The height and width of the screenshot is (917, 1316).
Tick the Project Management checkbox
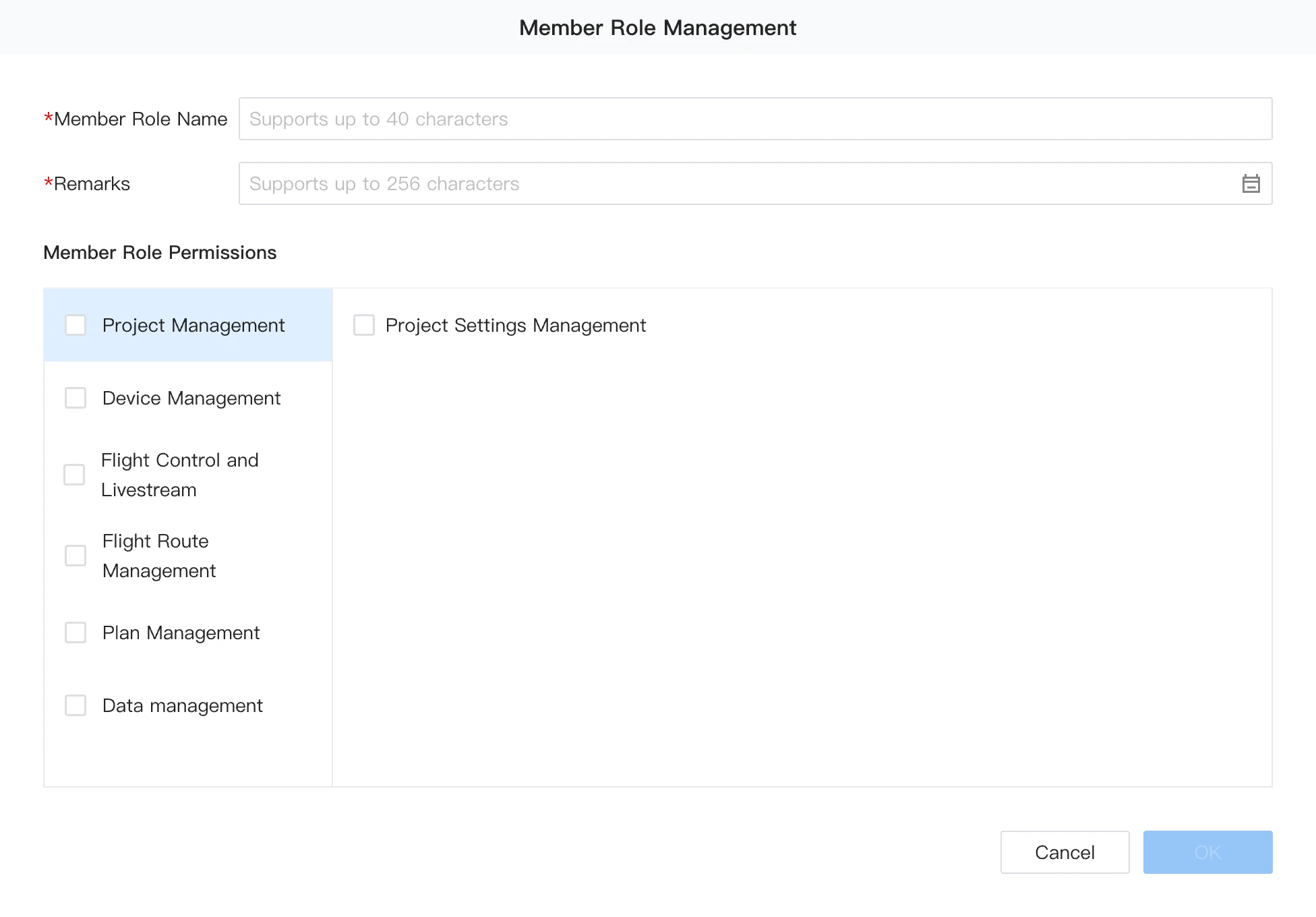coord(76,325)
